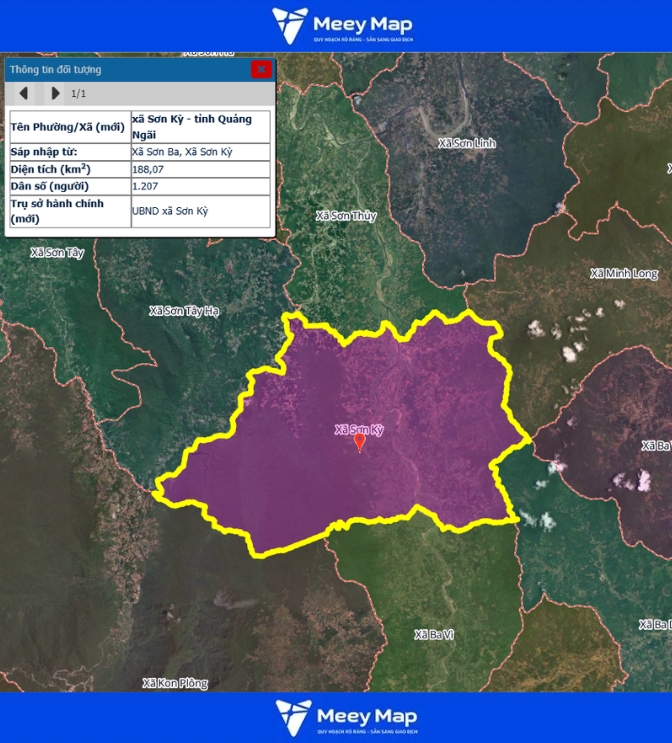Click the Xã Sơn Tây Hạ commune label
Viewport: 672px width, 743px height.
tap(183, 311)
